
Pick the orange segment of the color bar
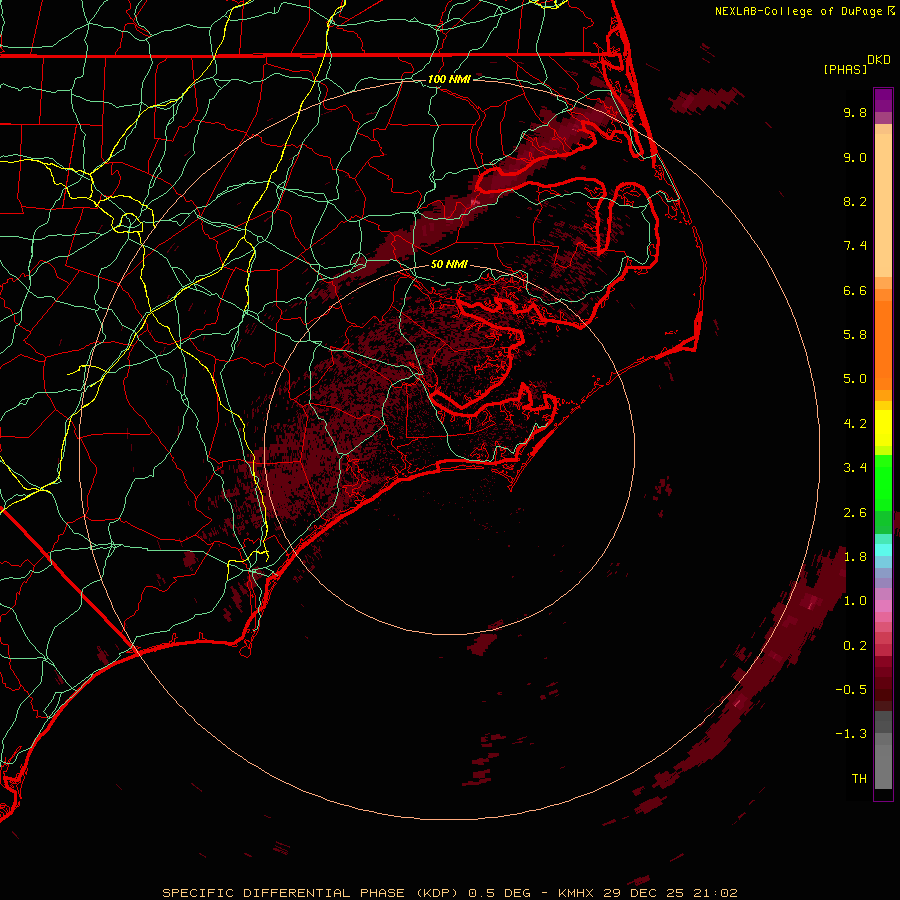point(883,344)
